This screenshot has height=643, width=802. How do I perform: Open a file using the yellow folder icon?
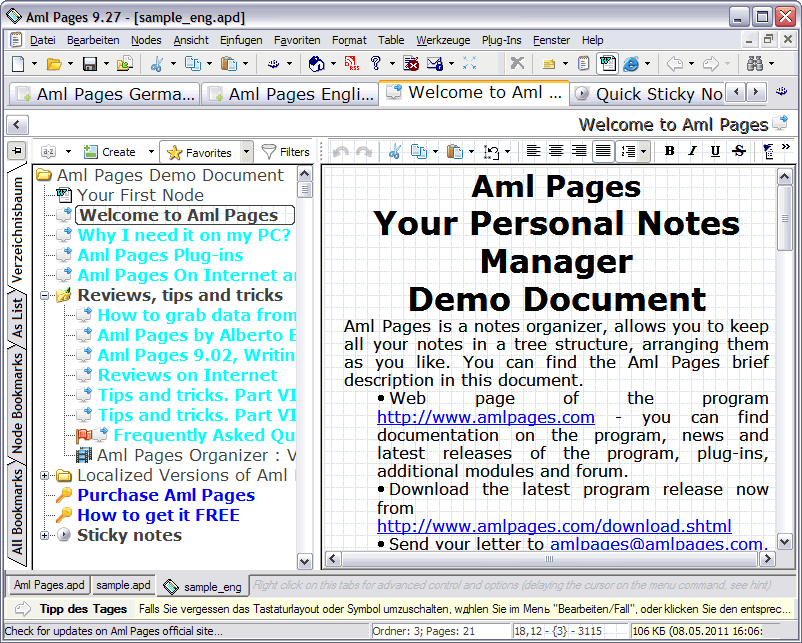tap(54, 64)
